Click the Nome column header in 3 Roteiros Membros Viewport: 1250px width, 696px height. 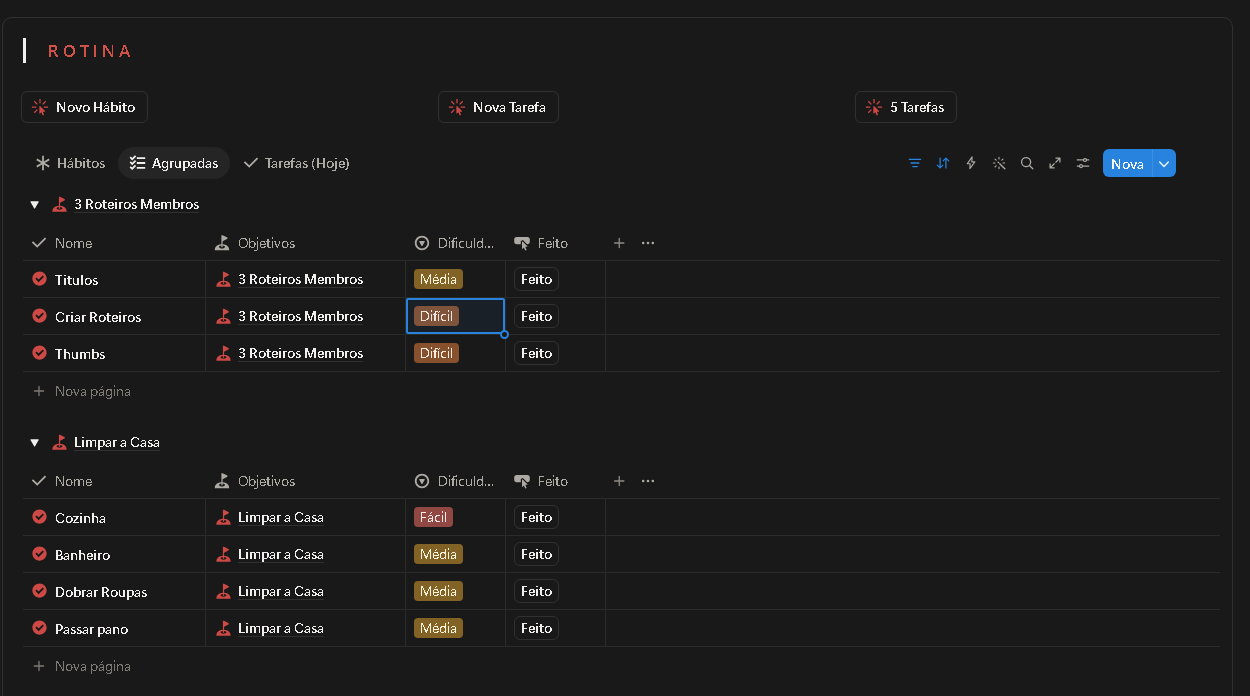click(x=62, y=243)
